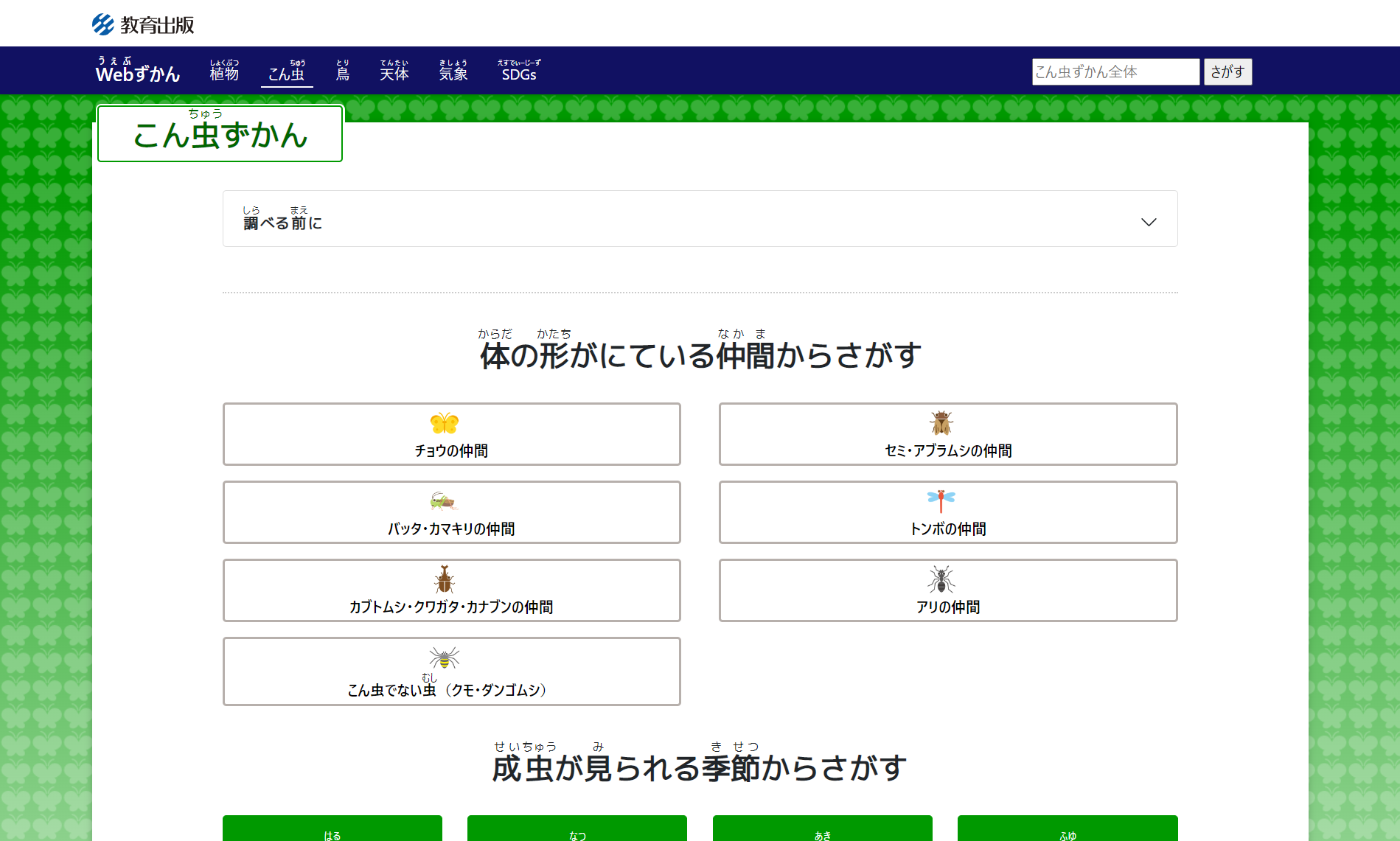Open the 植物 menu item
The width and height of the screenshot is (1400, 841).
(224, 71)
